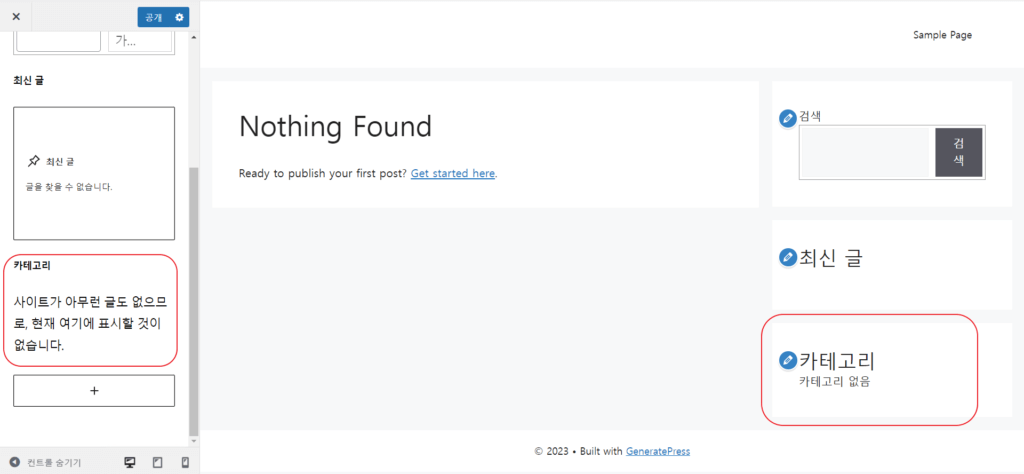The height and width of the screenshot is (474, 1024).
Task: Click the '가...' input field in sidebar
Action: tap(140, 41)
